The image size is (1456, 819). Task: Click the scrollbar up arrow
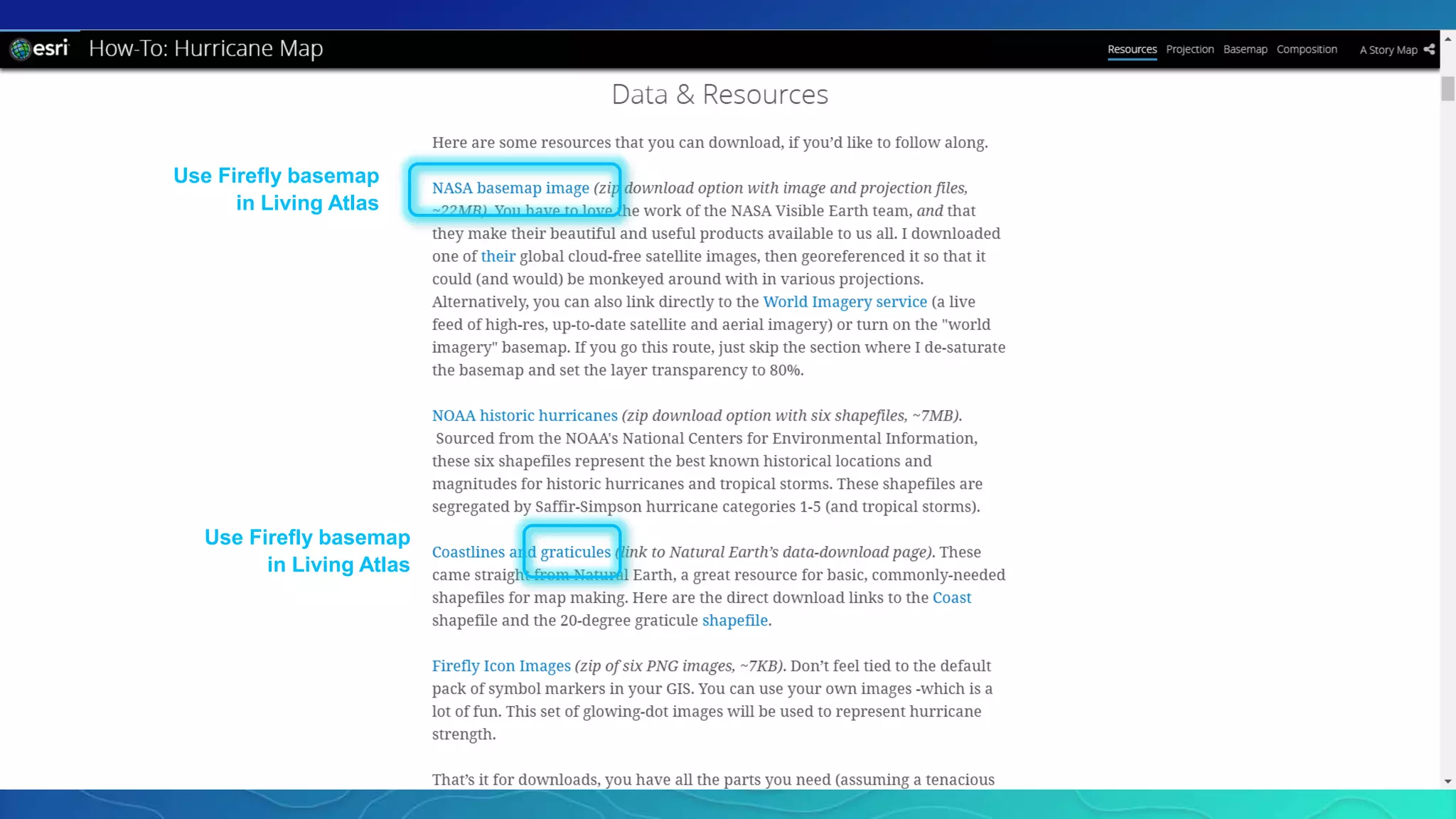(1448, 38)
